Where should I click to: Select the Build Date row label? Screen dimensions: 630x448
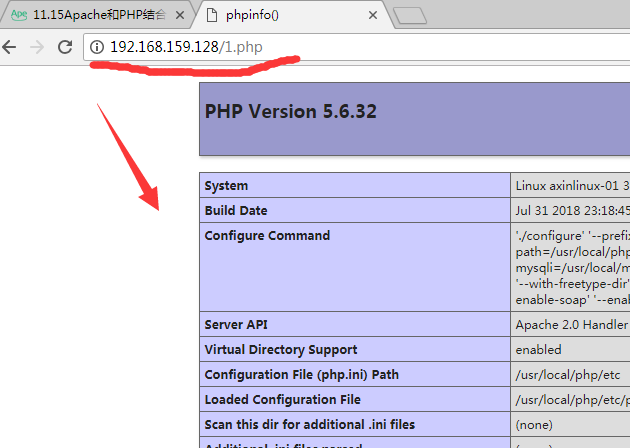(x=236, y=211)
